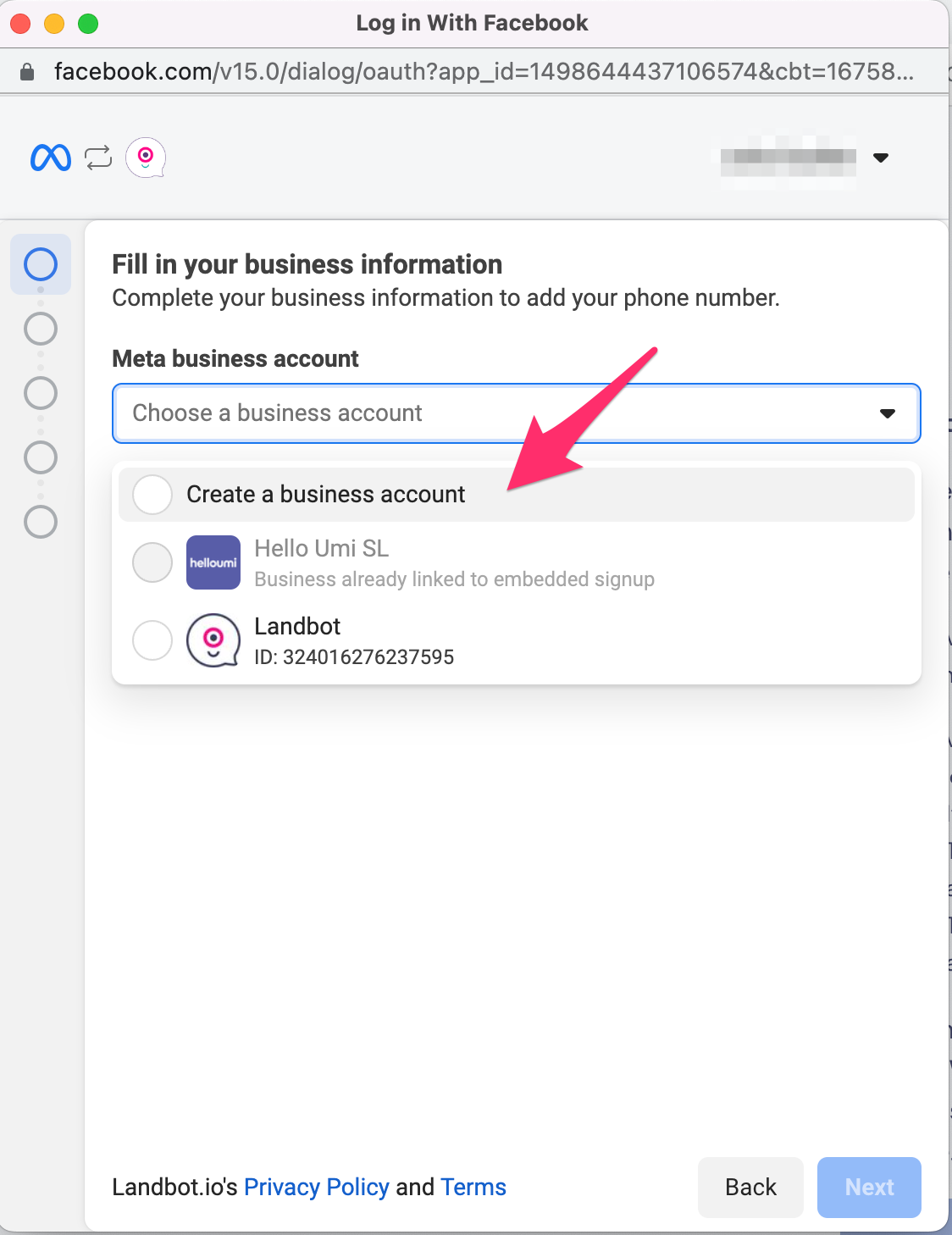This screenshot has width=952, height=1235.
Task: Select the Hello Umi SL radio button
Action: 152,562
